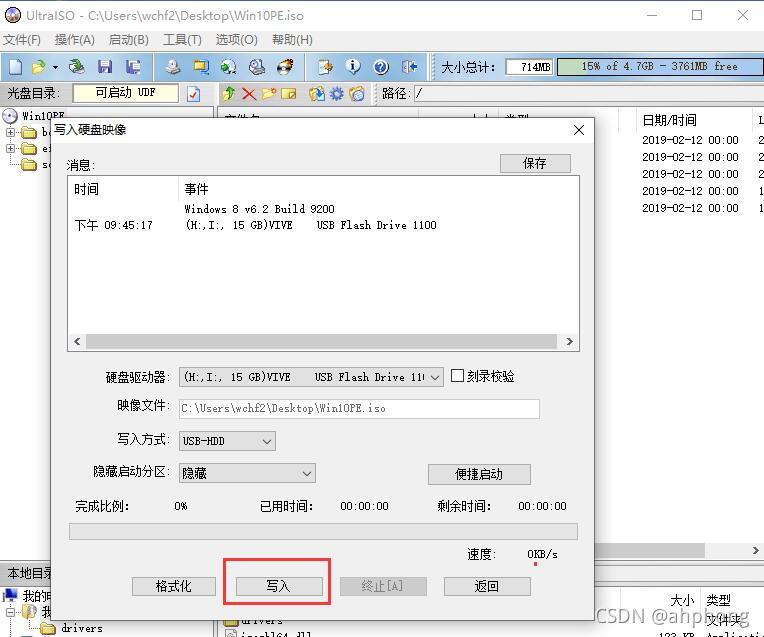The height and width of the screenshot is (637, 764).
Task: Click the Exit door-arrow icon
Action: click(409, 67)
